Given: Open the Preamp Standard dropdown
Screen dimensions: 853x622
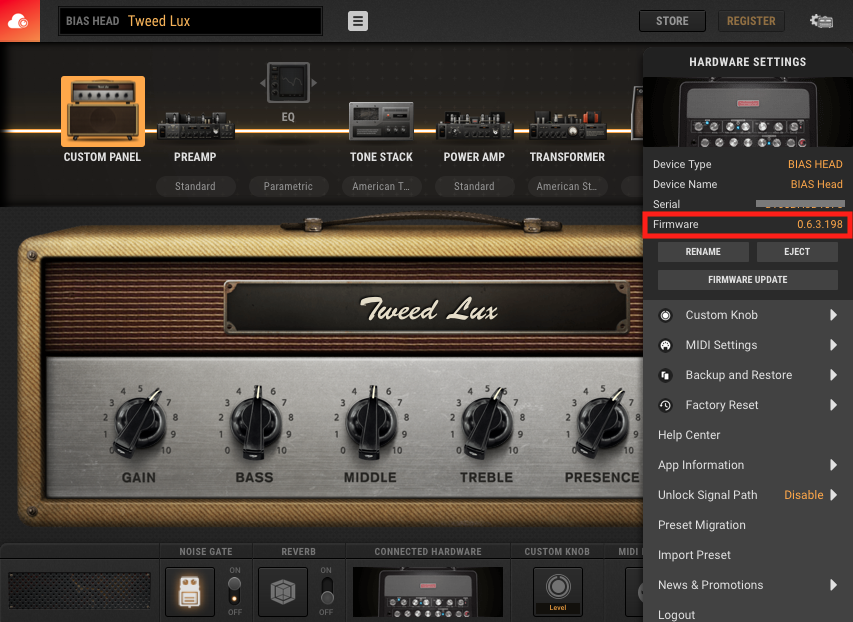Looking at the screenshot, I should (195, 186).
